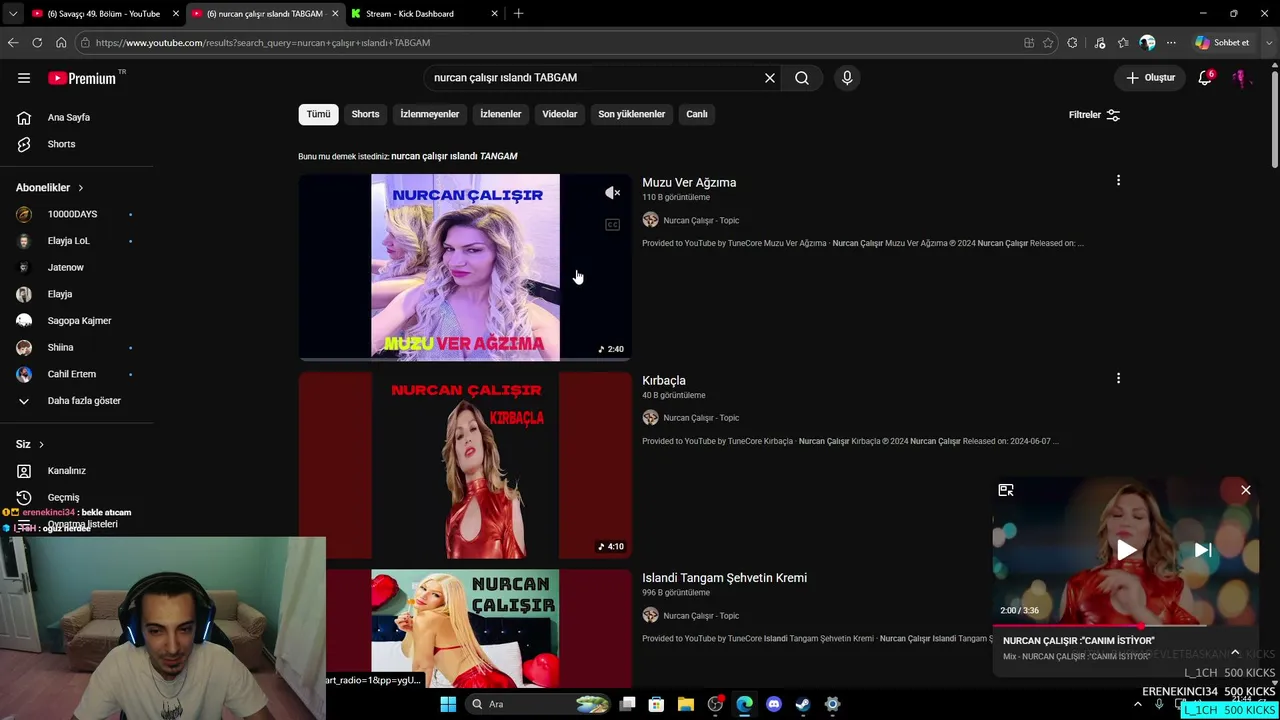Open the Muzu Ver Ağzıma video title
The height and width of the screenshot is (720, 1280).
(689, 182)
